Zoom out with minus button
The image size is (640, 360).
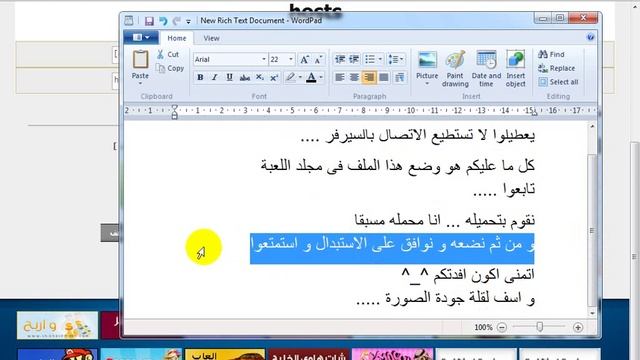coord(502,327)
